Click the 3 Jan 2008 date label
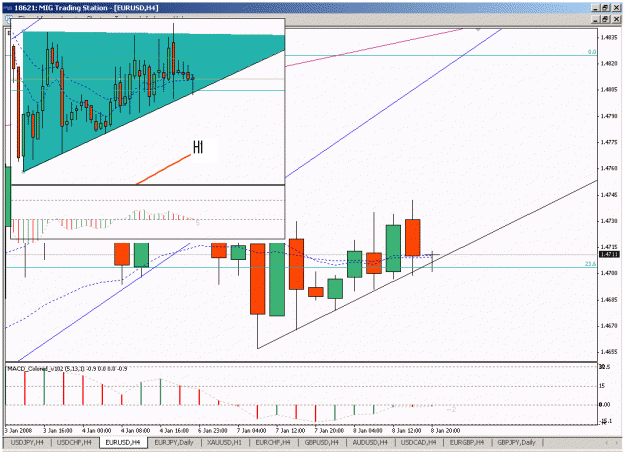The image size is (625, 452). (18, 430)
